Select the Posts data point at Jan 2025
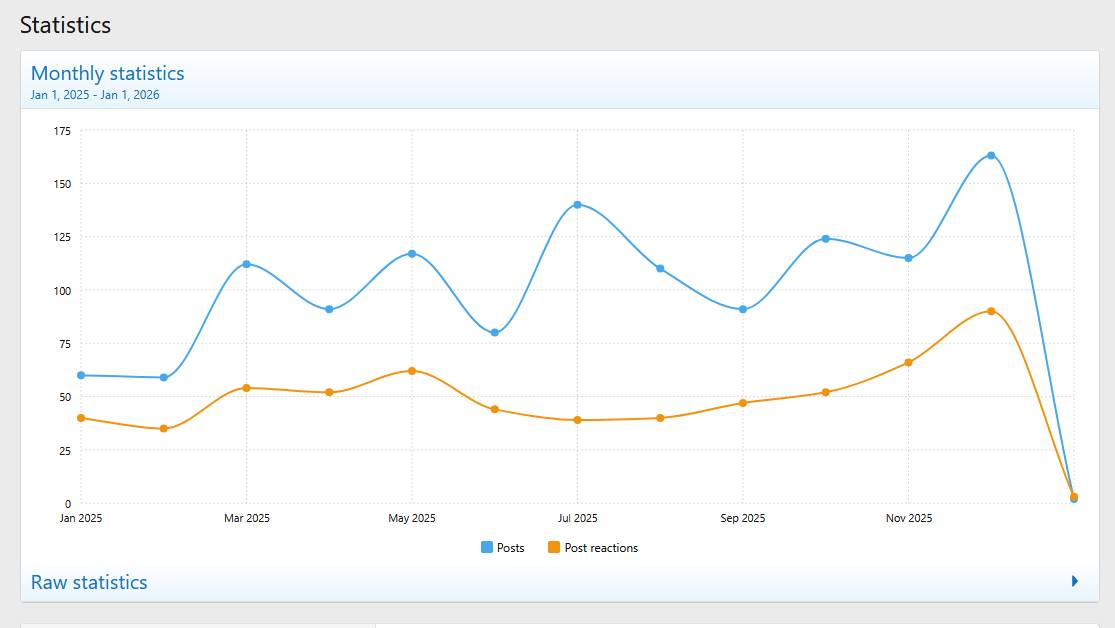This screenshot has width=1115, height=628. pyautogui.click(x=81, y=375)
